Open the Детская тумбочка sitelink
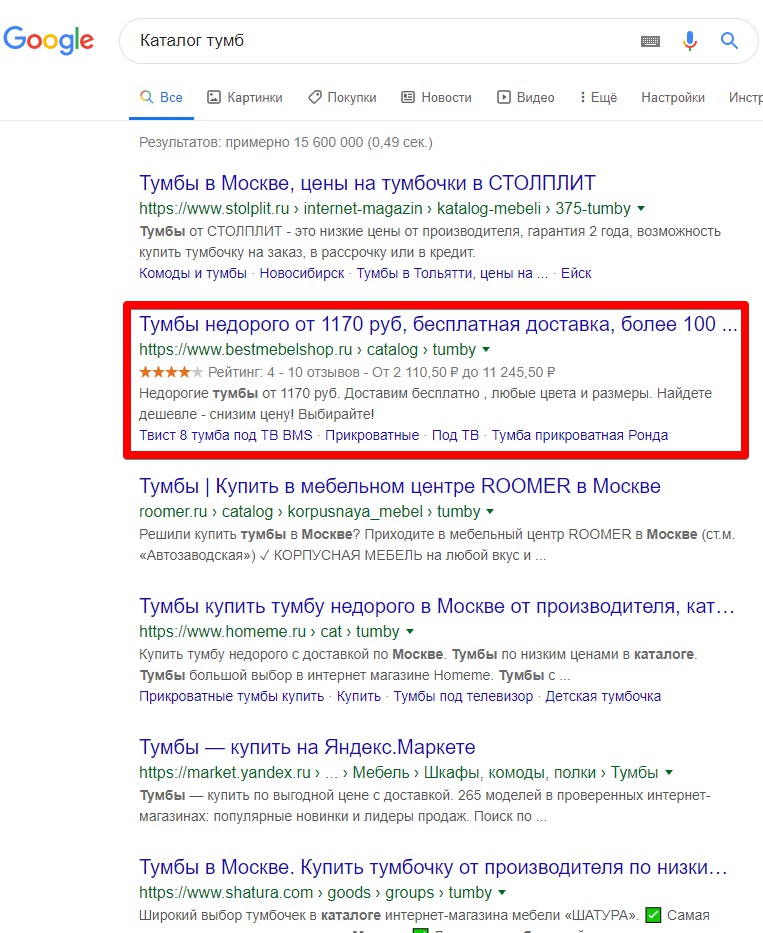763x933 pixels. tap(603, 696)
